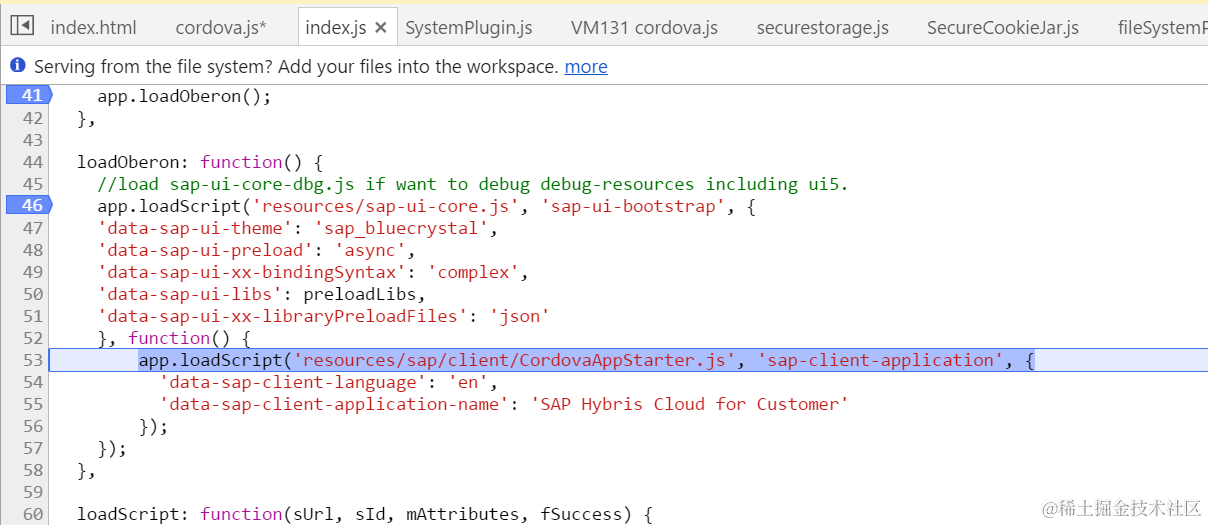Click the 'data-sap-ui-xx-libraryPreloadFiles' key
1208x525 pixels.
pos(282,316)
